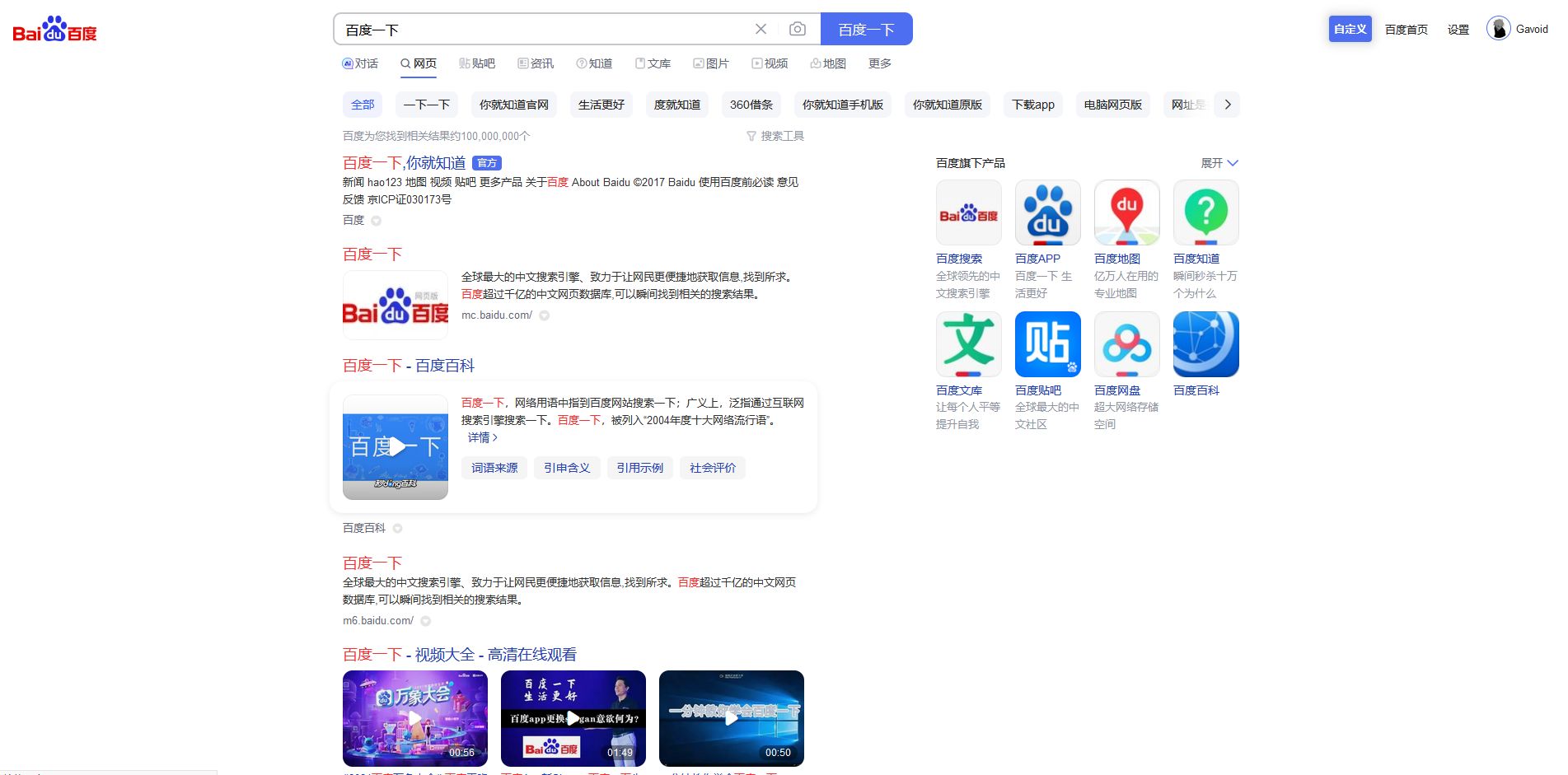This screenshot has height=775, width=1568.
Task: Open 百度一下 - 视频大全 result link
Action: coord(460,655)
